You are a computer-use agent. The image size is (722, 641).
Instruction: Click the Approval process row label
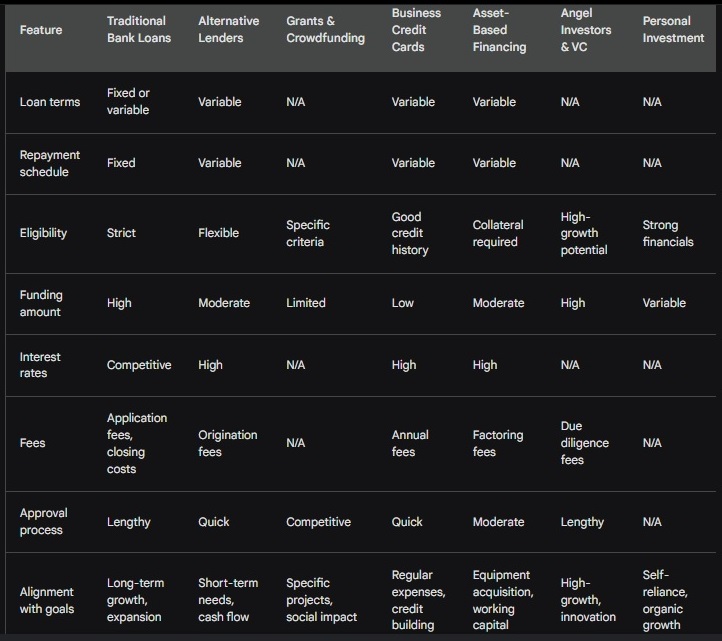point(43,521)
